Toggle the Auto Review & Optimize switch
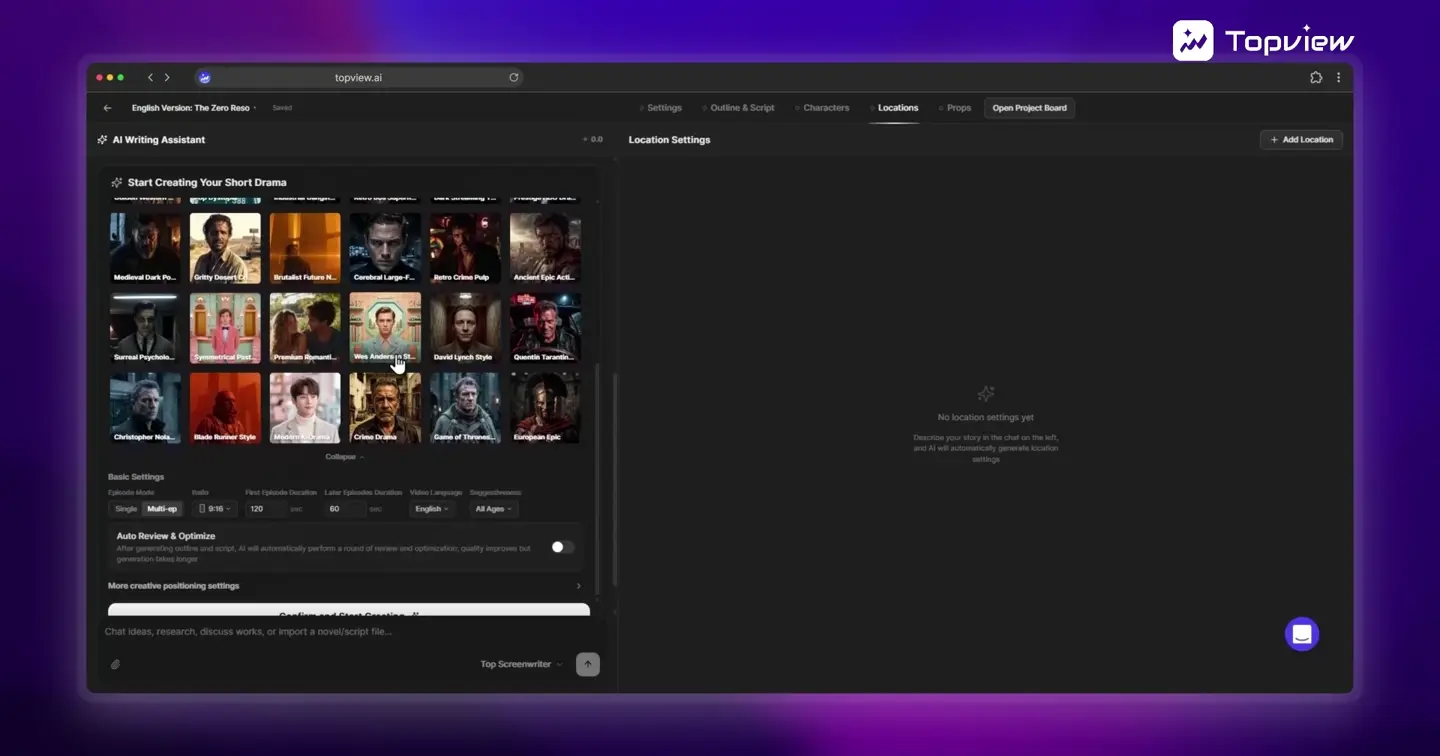The width and height of the screenshot is (1440, 756). click(x=563, y=547)
